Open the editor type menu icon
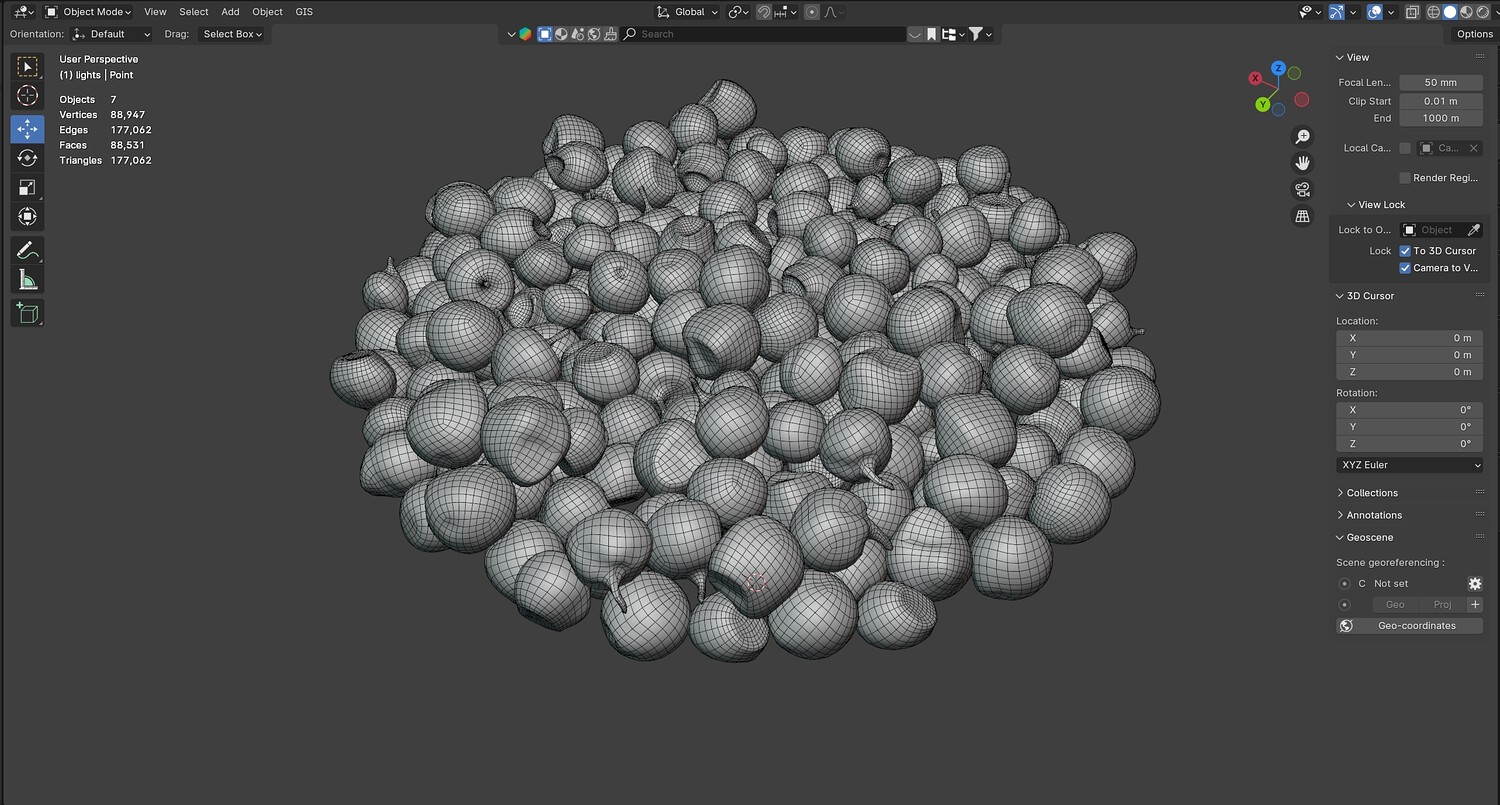 pos(22,12)
